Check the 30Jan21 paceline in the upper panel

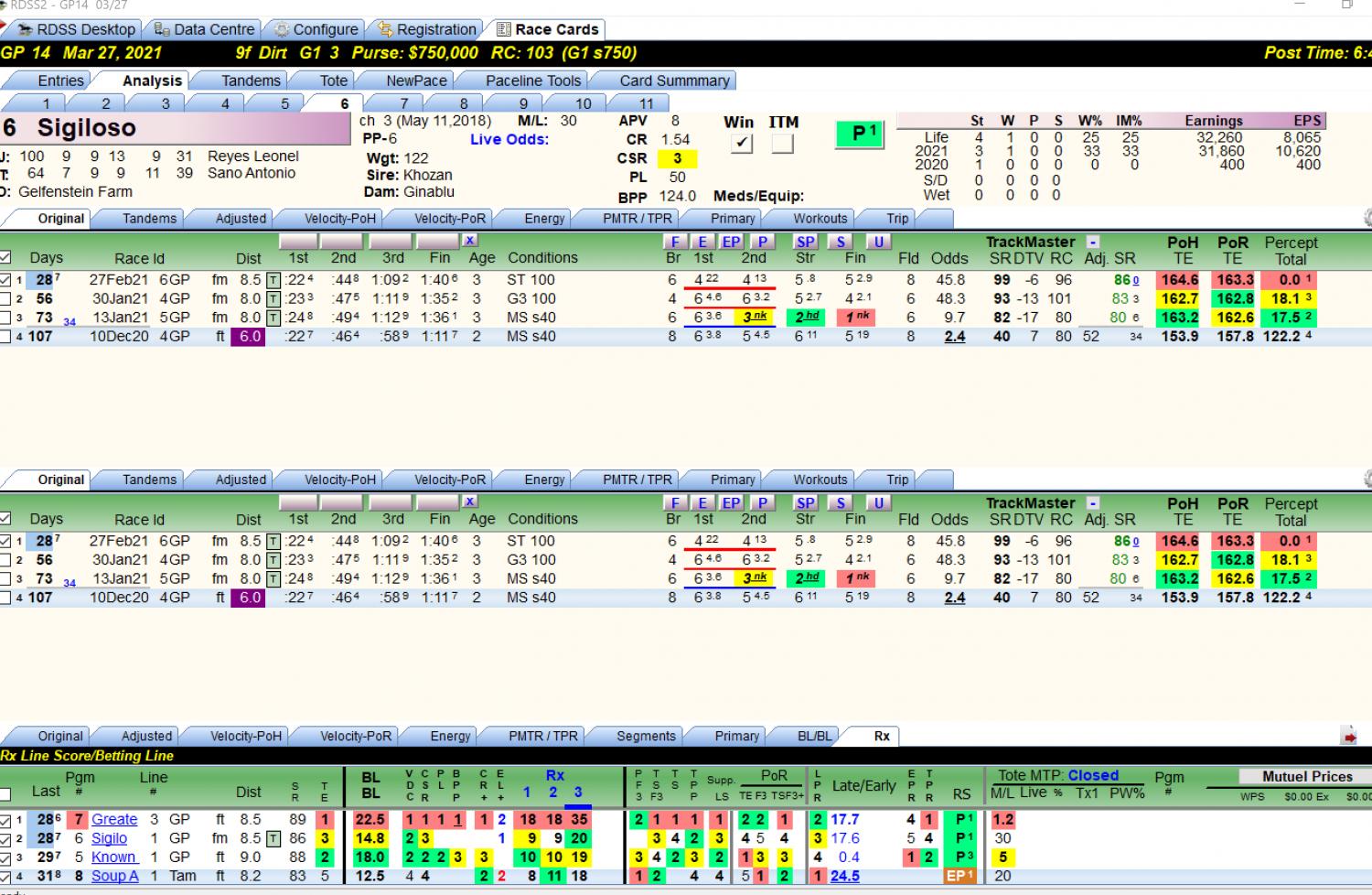[5, 299]
